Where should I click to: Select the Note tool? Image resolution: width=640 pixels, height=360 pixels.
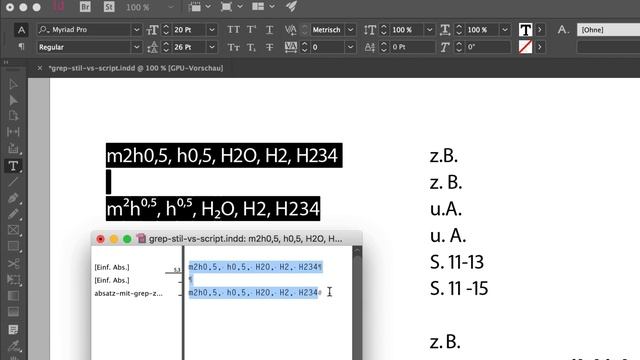click(x=13, y=329)
